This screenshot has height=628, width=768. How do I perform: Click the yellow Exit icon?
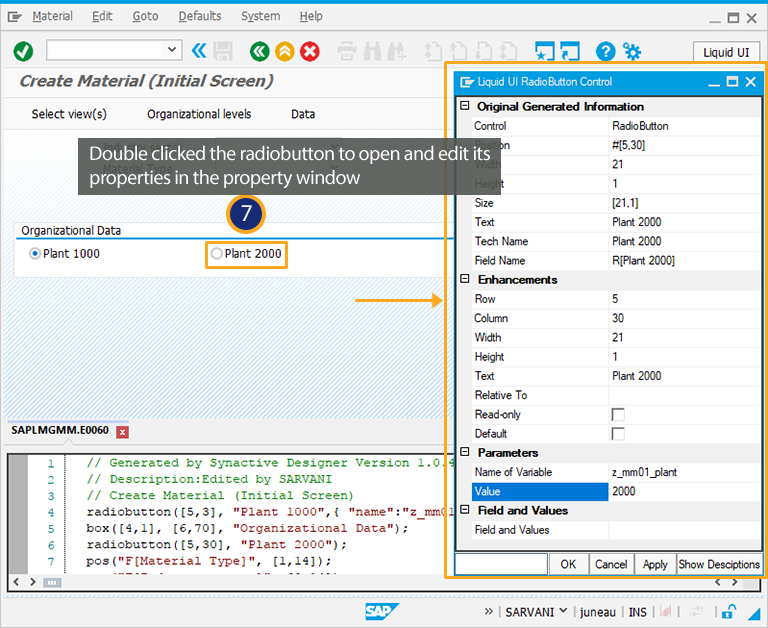[x=285, y=51]
